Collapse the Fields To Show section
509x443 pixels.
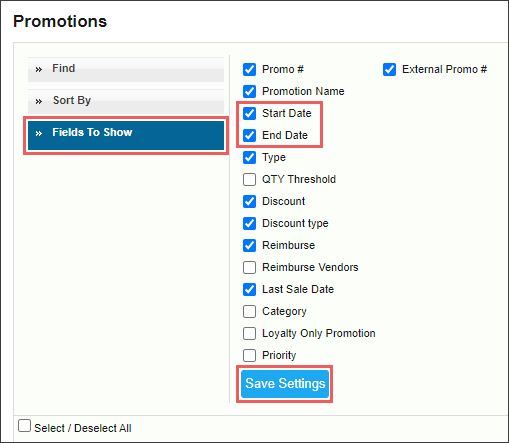(x=126, y=135)
